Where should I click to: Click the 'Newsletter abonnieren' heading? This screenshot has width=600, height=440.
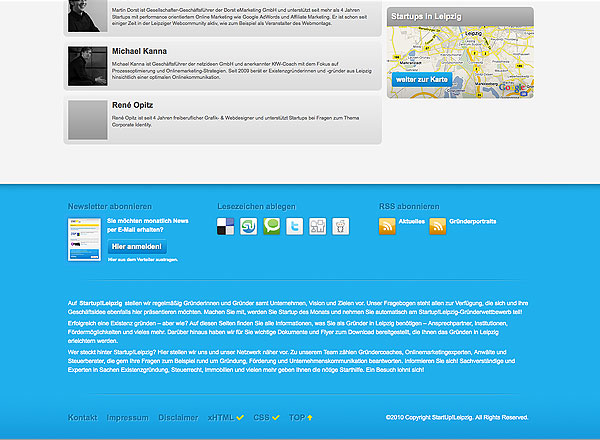(110, 206)
